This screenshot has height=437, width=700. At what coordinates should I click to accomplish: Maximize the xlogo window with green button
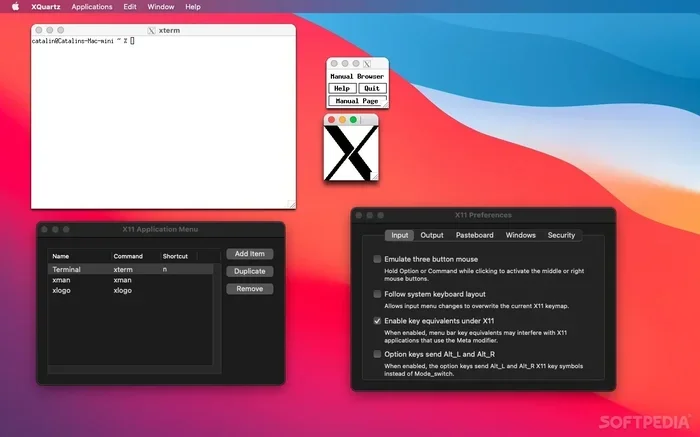tap(353, 120)
